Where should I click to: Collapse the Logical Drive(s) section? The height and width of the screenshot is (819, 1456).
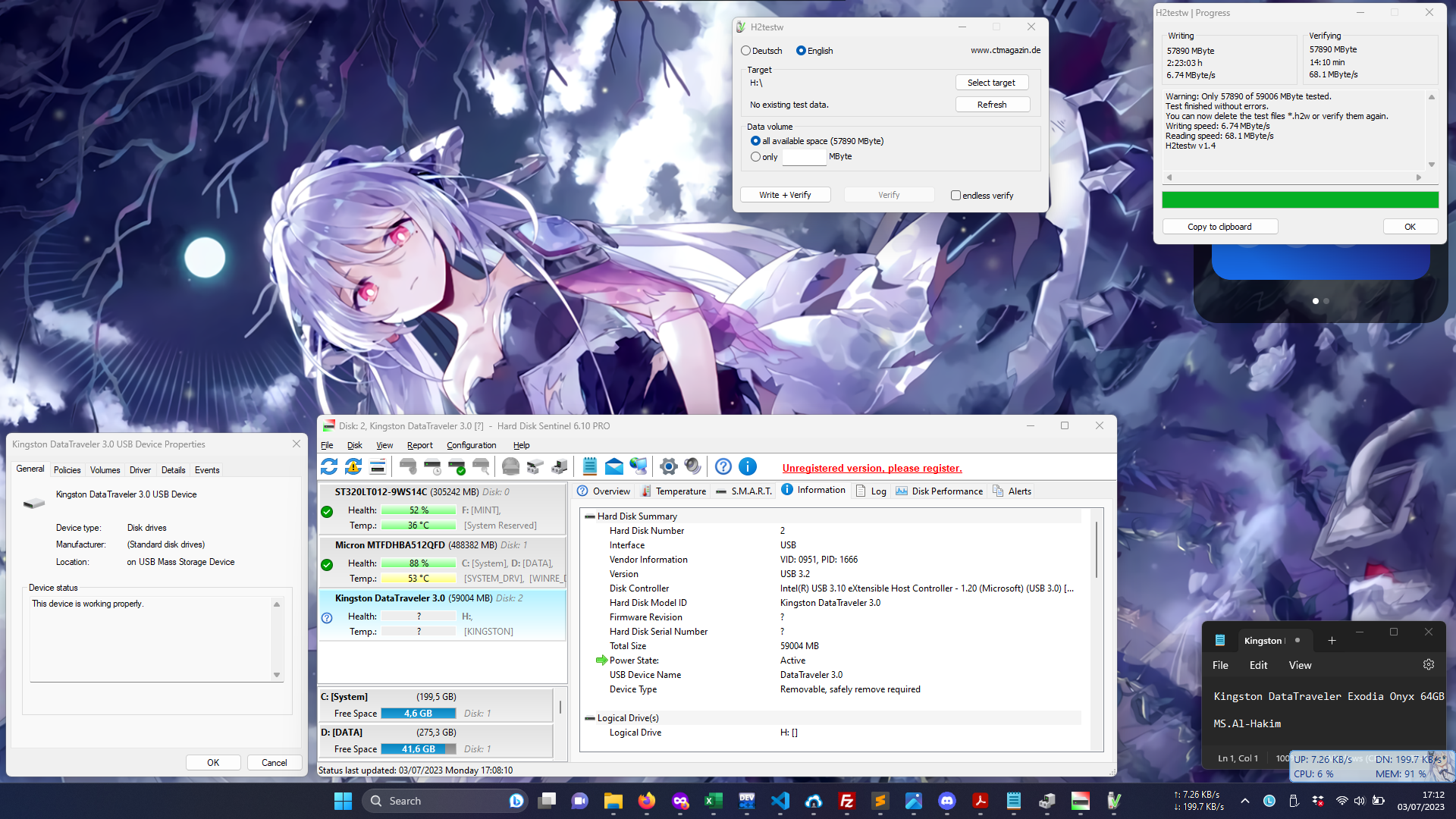589,718
